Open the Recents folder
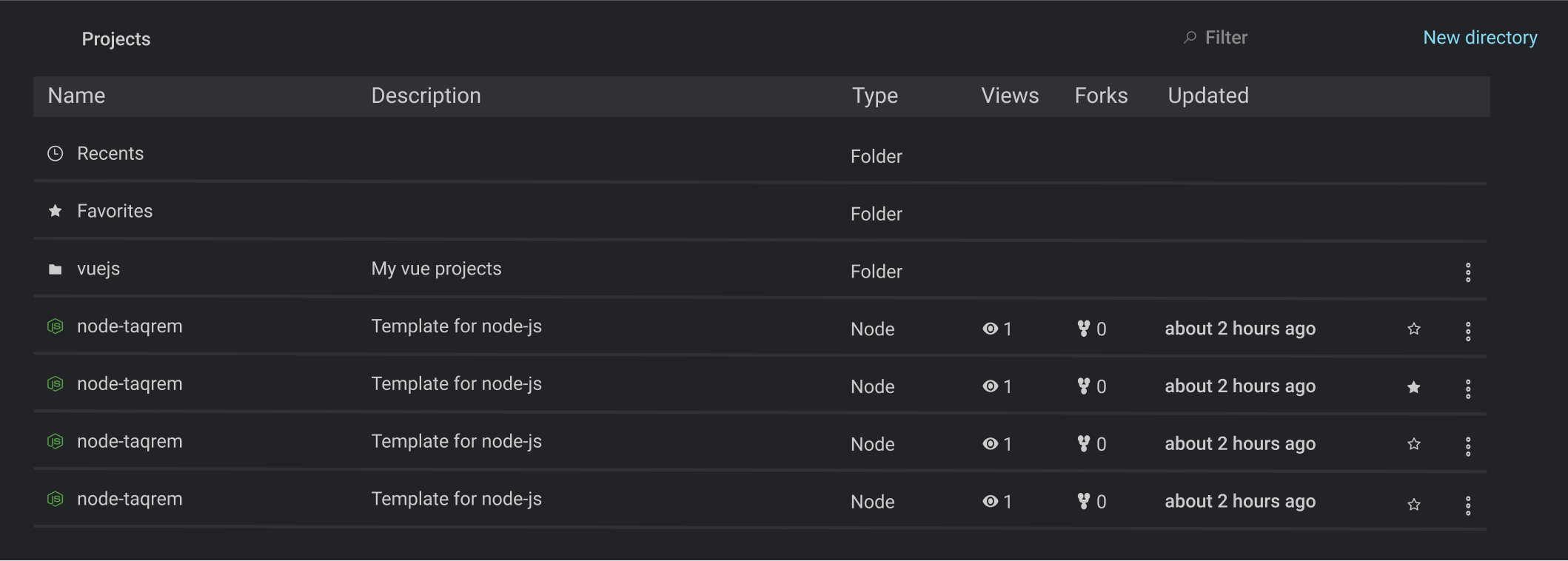 110,153
